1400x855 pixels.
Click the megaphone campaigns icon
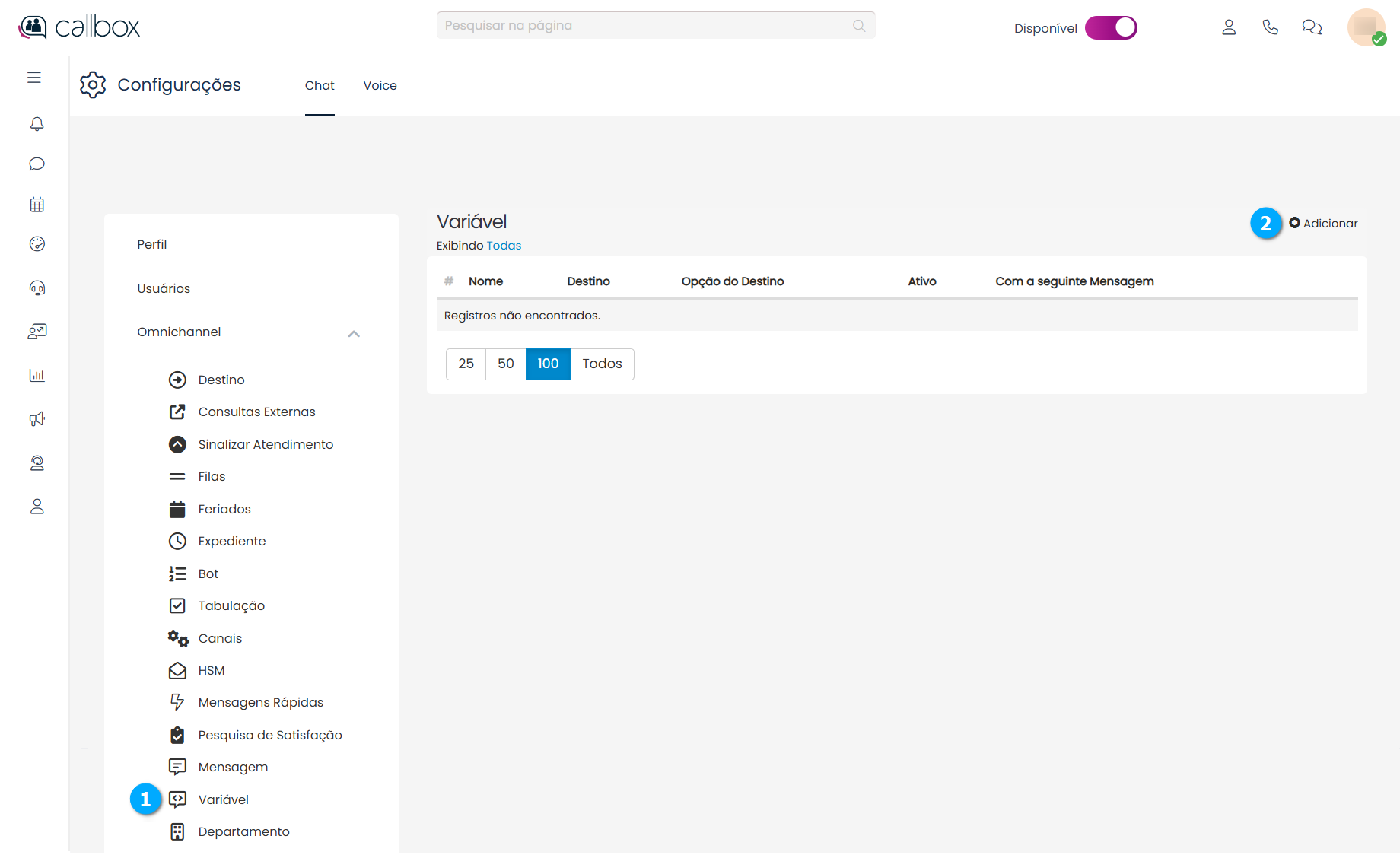37,419
